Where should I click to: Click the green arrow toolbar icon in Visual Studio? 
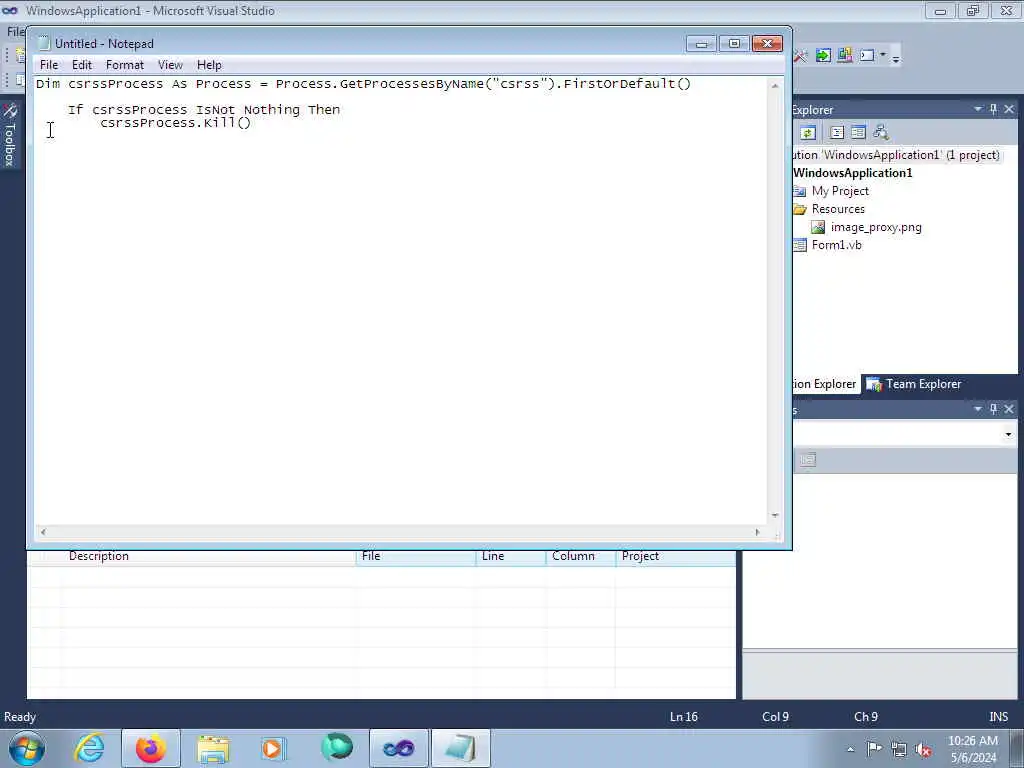pos(823,56)
